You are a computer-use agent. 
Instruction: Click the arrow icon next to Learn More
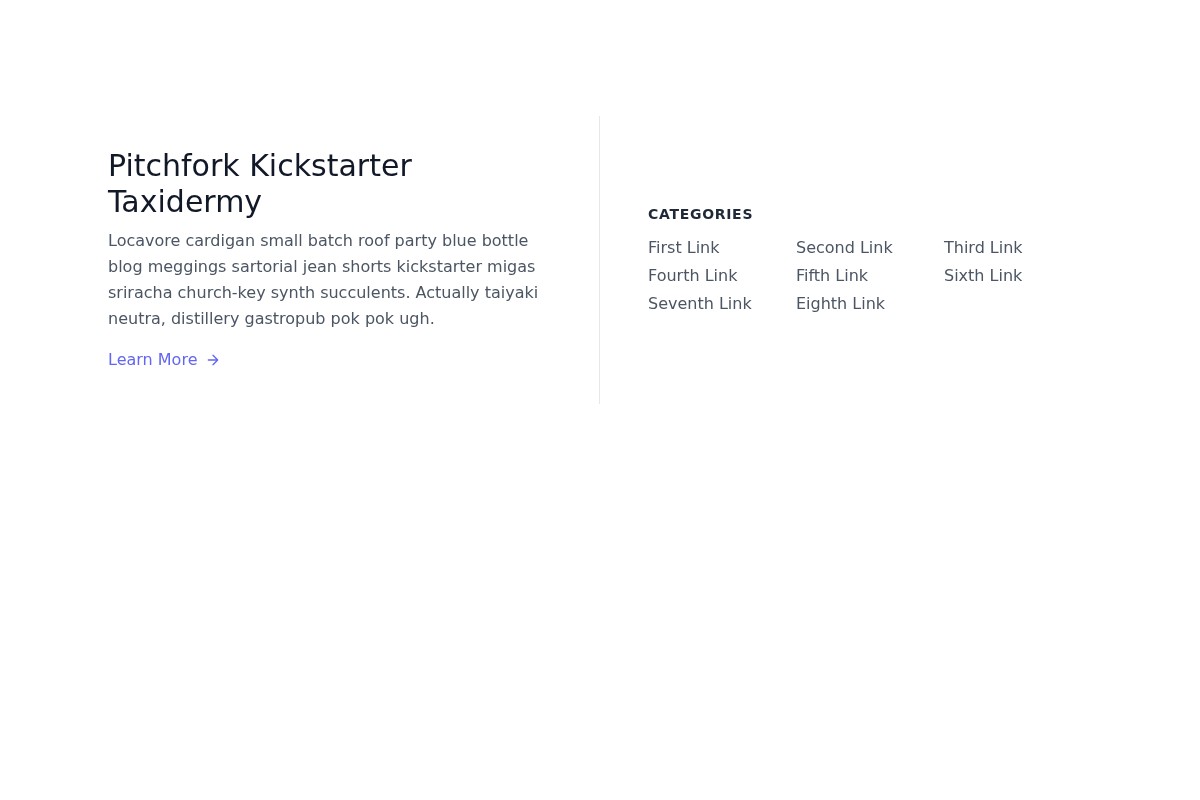212,360
